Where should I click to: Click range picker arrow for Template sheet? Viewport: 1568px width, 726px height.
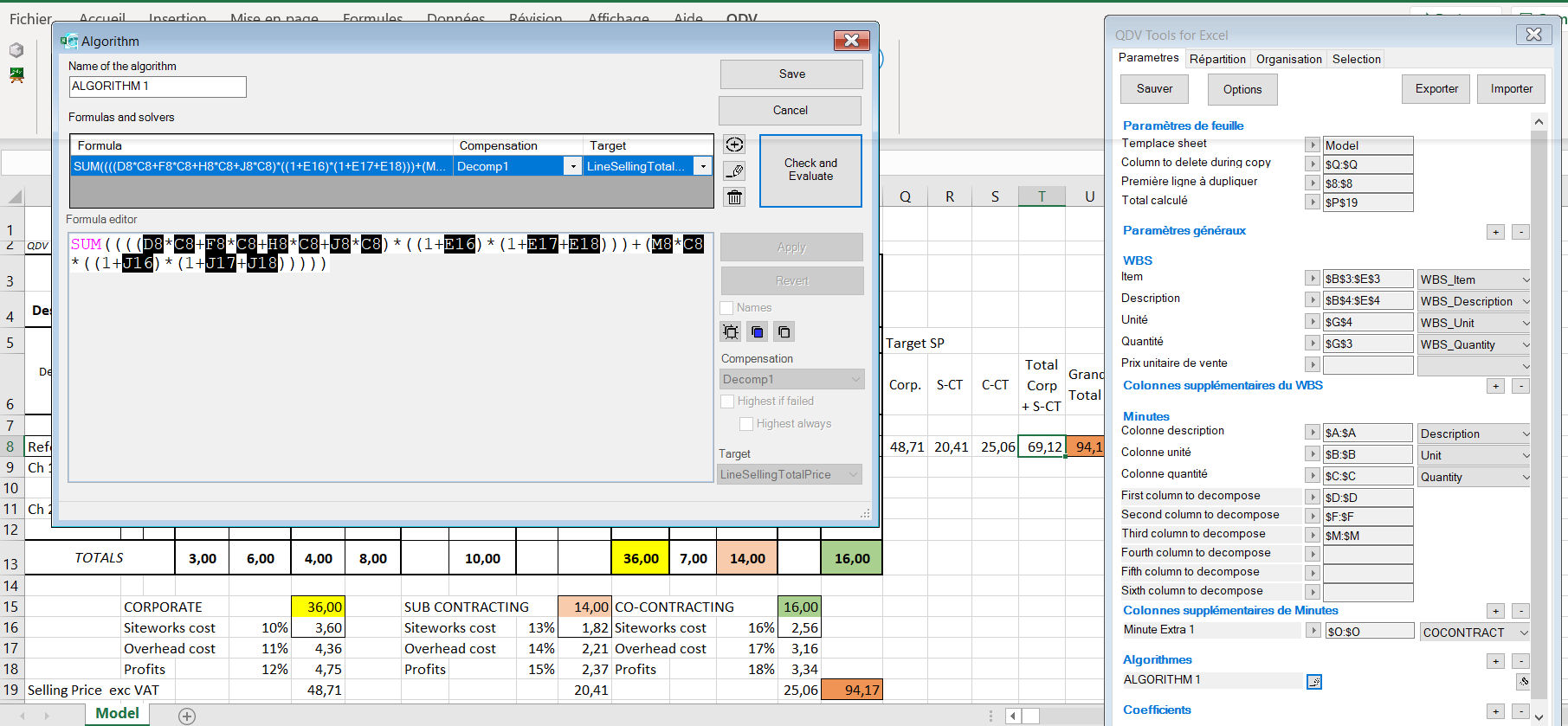(1313, 145)
